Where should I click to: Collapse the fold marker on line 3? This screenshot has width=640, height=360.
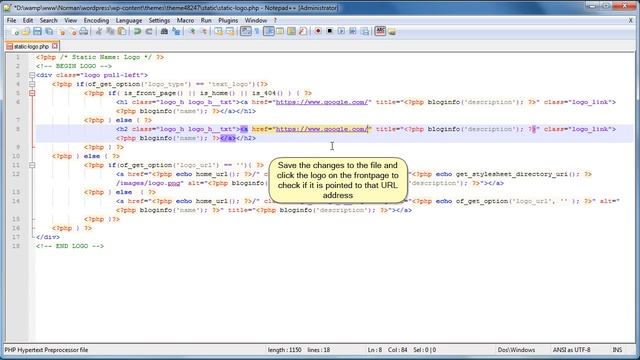32,75
